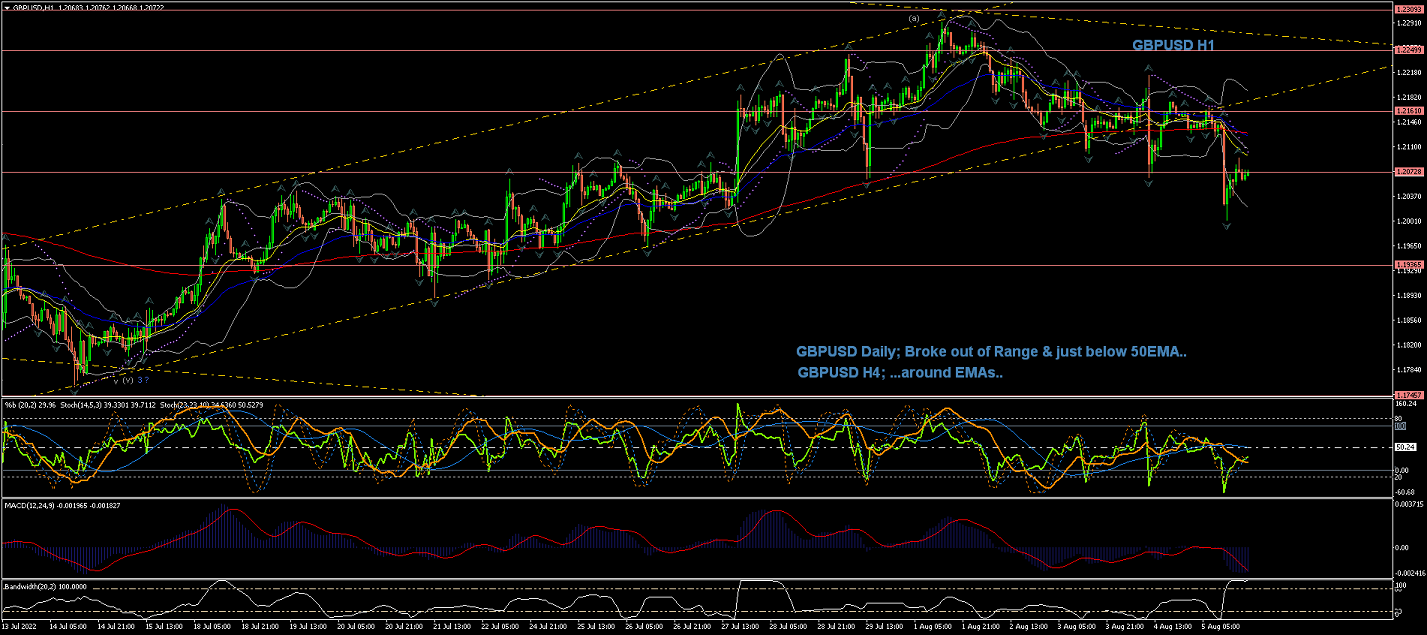Select the 'GBPUSD Daily; Broke out of Range' note

[991, 352]
